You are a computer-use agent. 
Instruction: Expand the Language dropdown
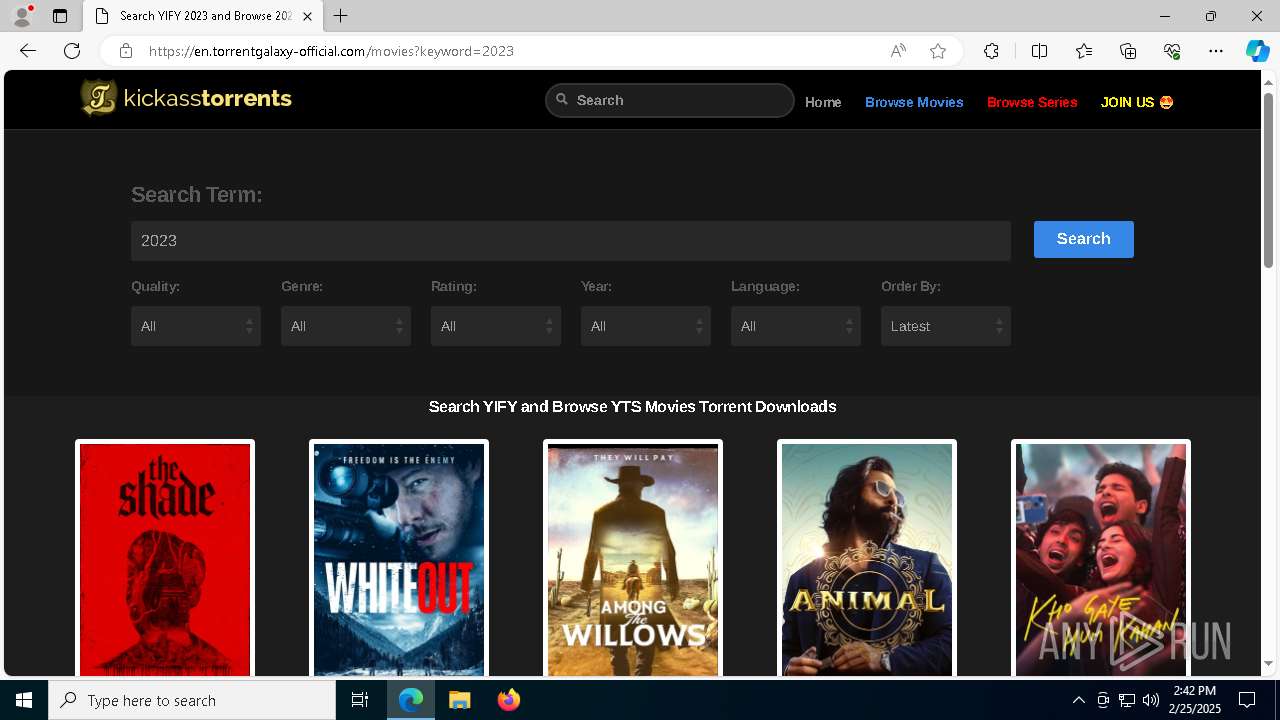click(x=796, y=326)
